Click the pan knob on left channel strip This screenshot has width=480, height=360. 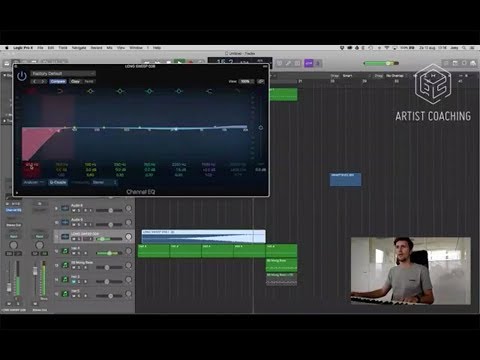pos(13,245)
